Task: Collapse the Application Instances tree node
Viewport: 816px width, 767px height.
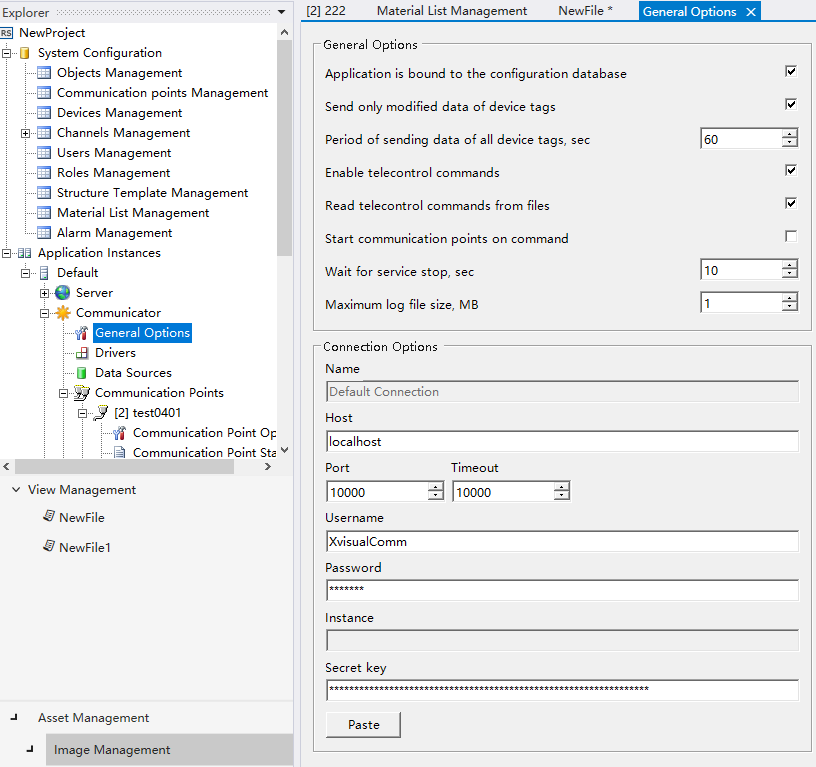Action: [x=7, y=253]
